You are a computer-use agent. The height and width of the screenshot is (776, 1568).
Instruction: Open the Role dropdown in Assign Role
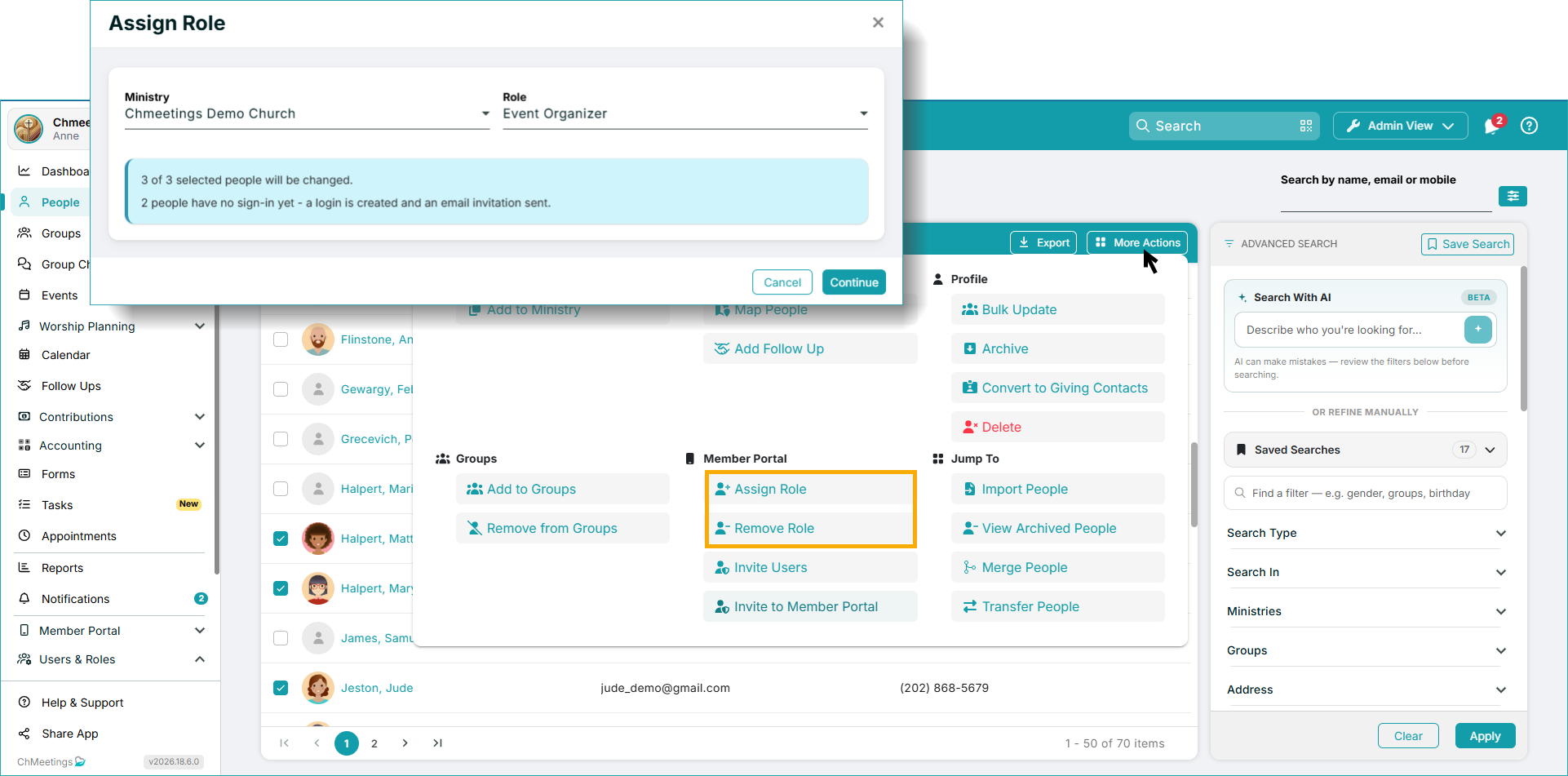click(685, 114)
